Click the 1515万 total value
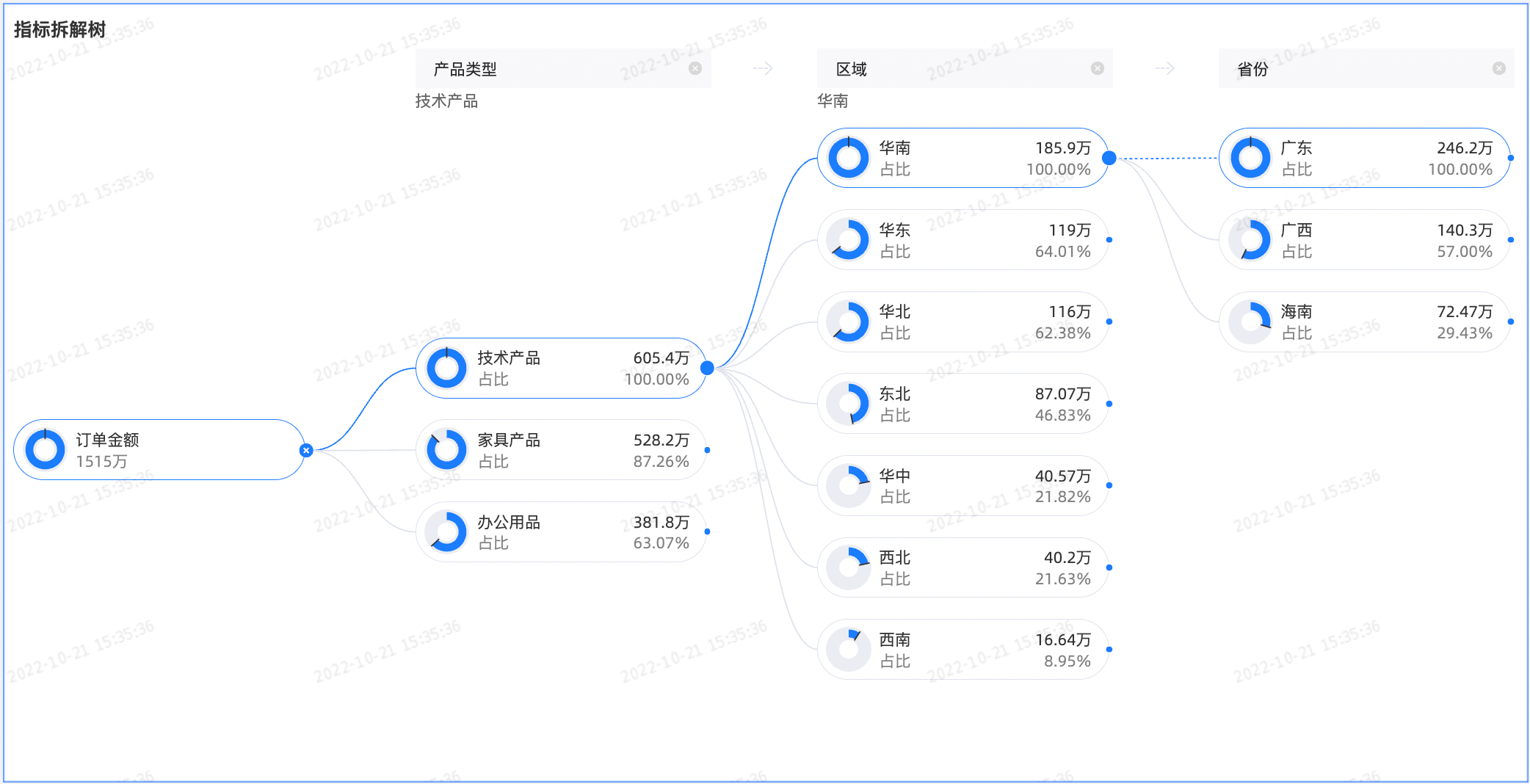1530x784 pixels. 102,461
